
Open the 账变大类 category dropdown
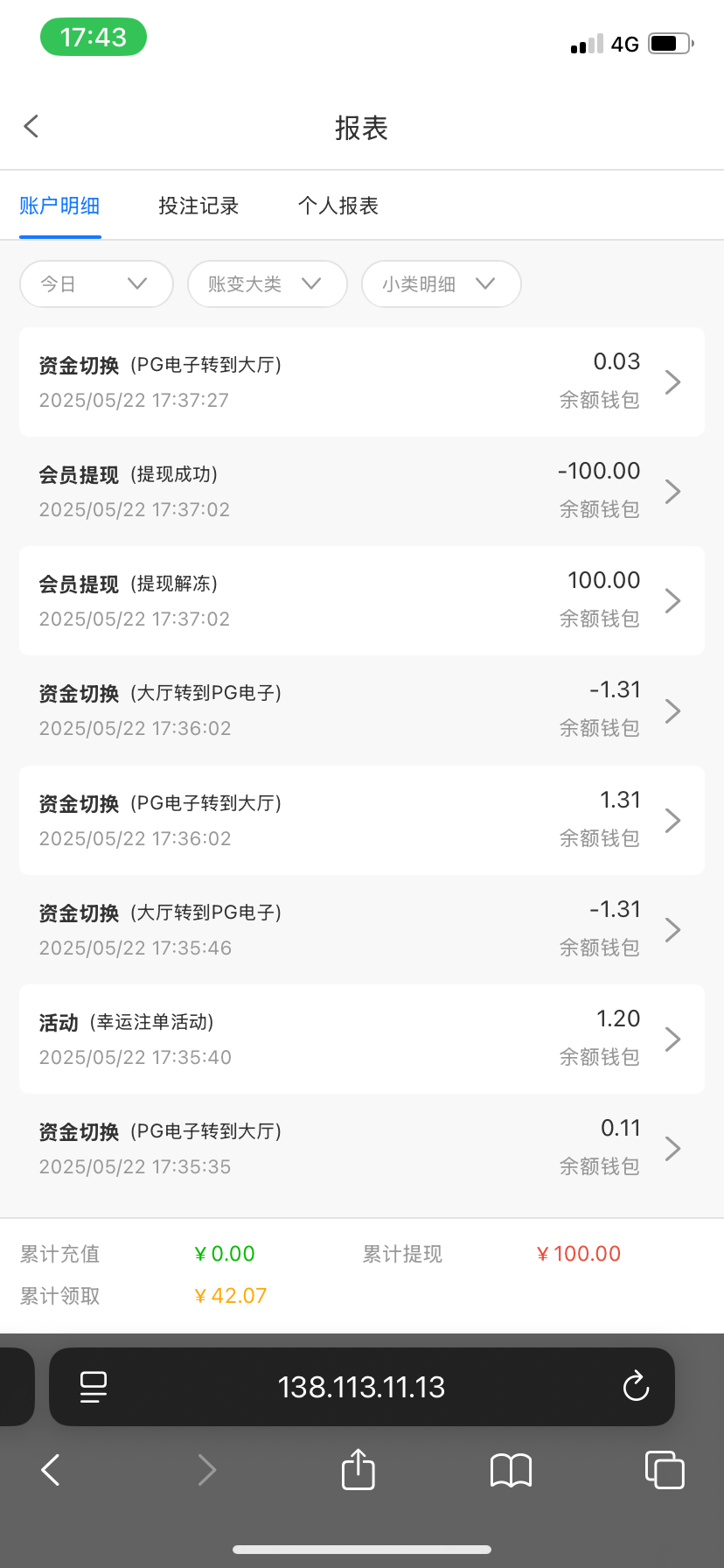[267, 283]
